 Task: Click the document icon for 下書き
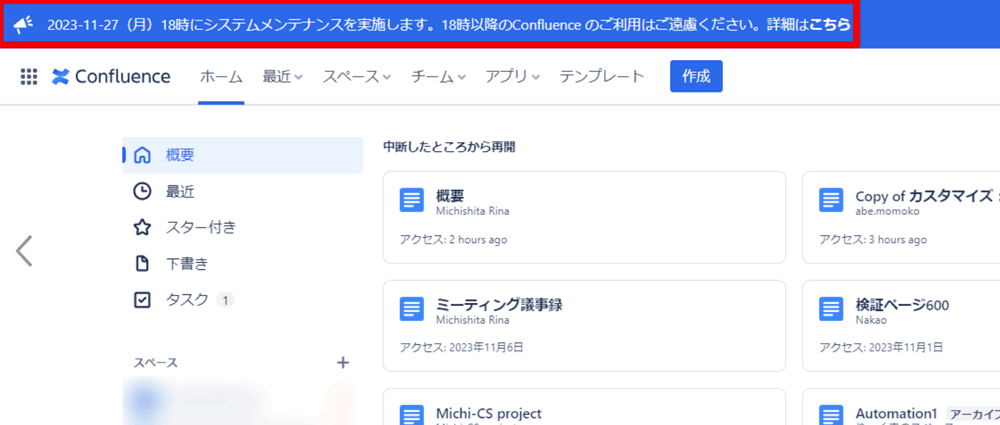coord(142,264)
